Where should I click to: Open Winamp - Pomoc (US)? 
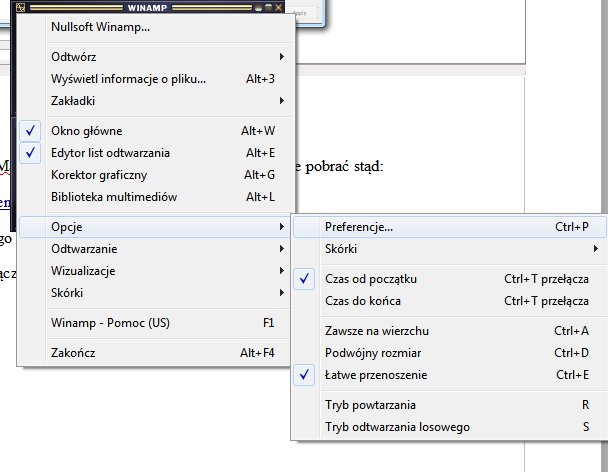point(155,323)
